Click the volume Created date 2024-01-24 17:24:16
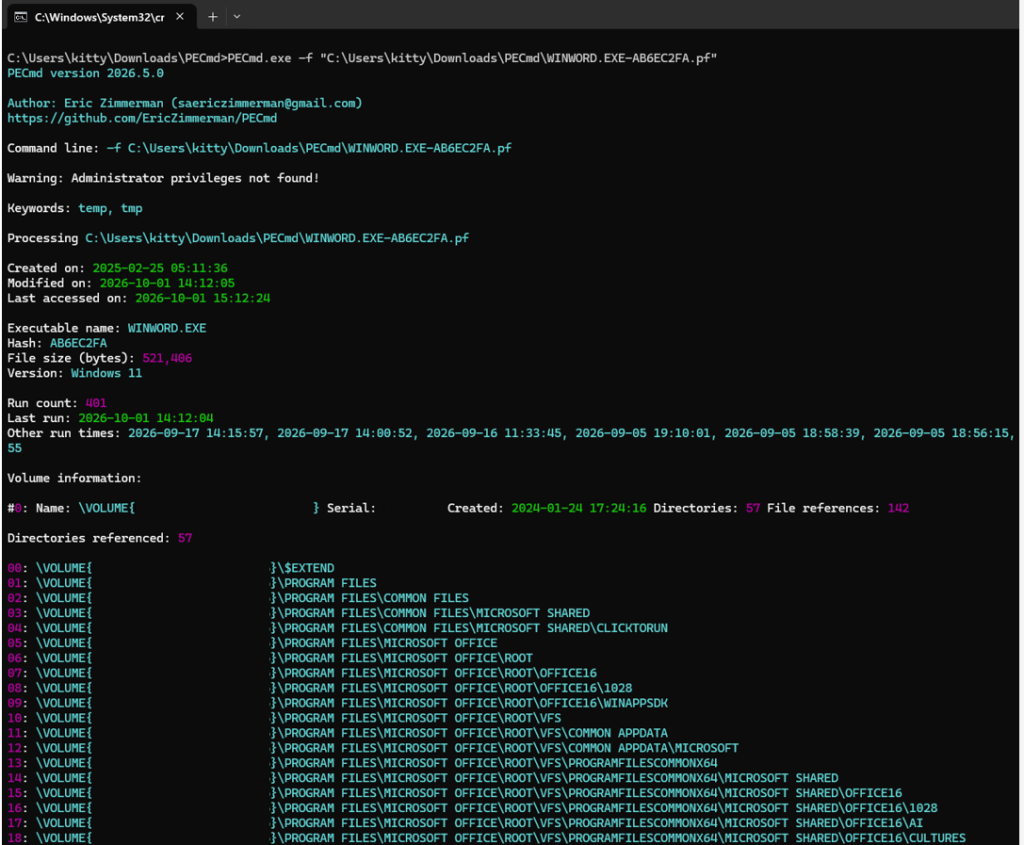 point(579,508)
